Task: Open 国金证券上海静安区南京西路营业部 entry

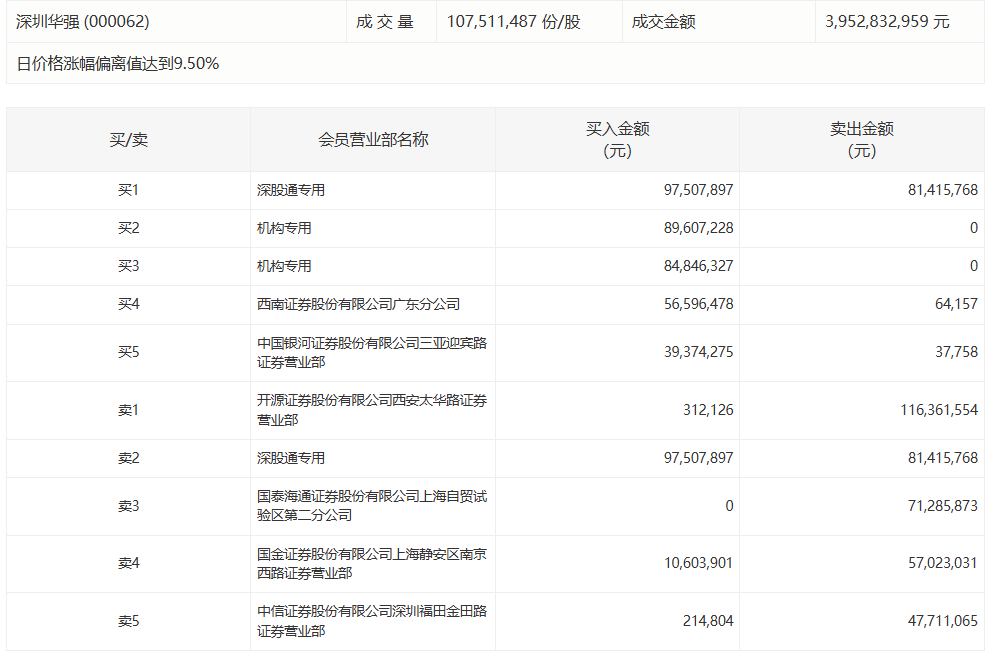Action: [372, 563]
